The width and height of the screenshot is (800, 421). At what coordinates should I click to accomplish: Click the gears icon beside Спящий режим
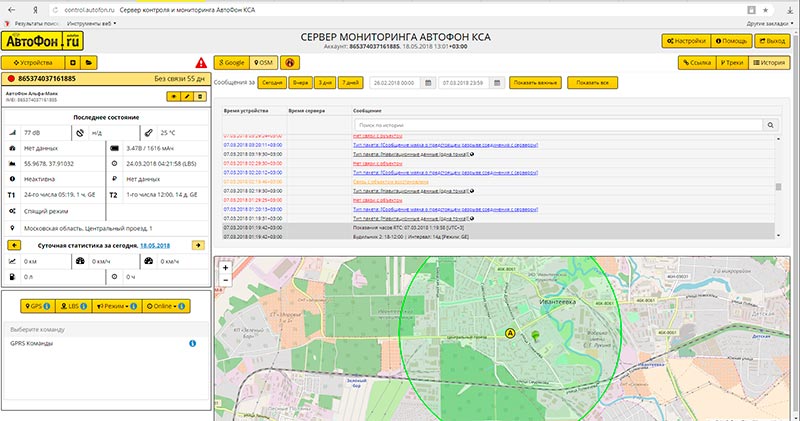pos(12,211)
